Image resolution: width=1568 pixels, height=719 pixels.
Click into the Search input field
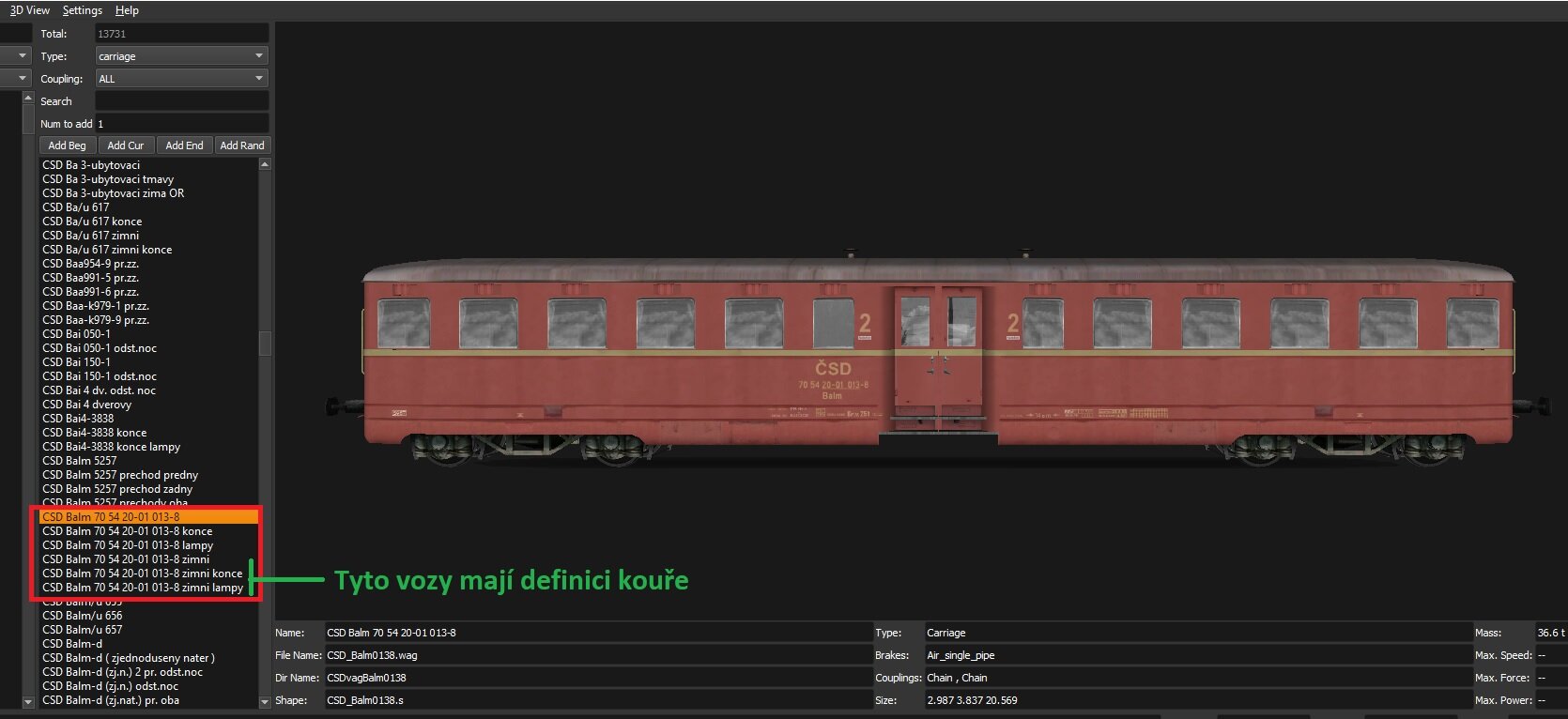181,101
